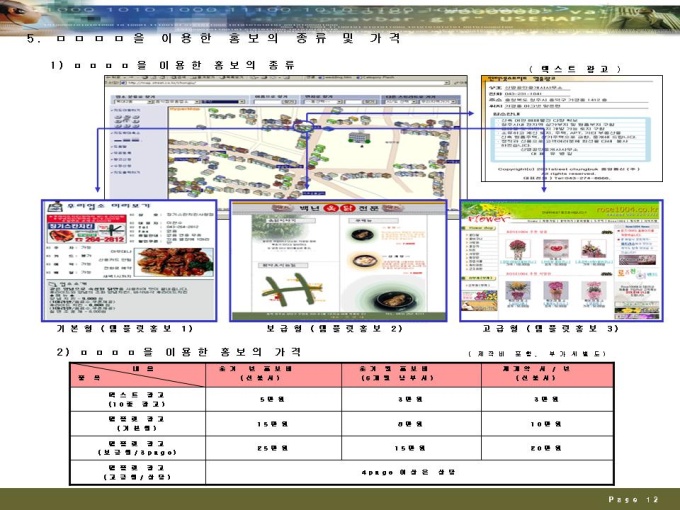Expand the browser address bar dropdown arrow
680x510 pixels.
pyautogui.click(x=447, y=82)
